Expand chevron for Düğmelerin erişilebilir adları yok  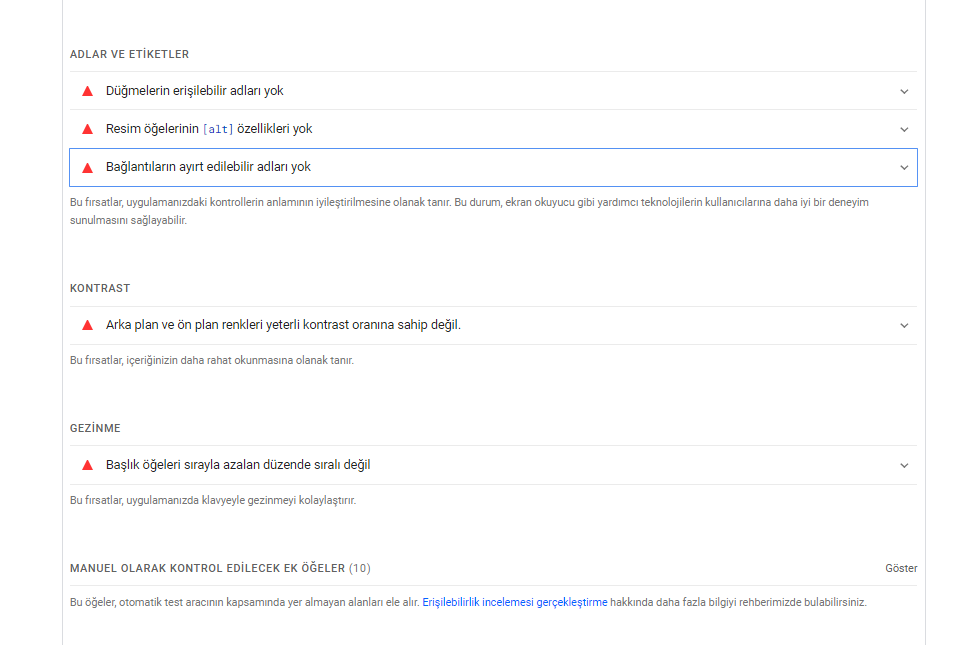904,92
